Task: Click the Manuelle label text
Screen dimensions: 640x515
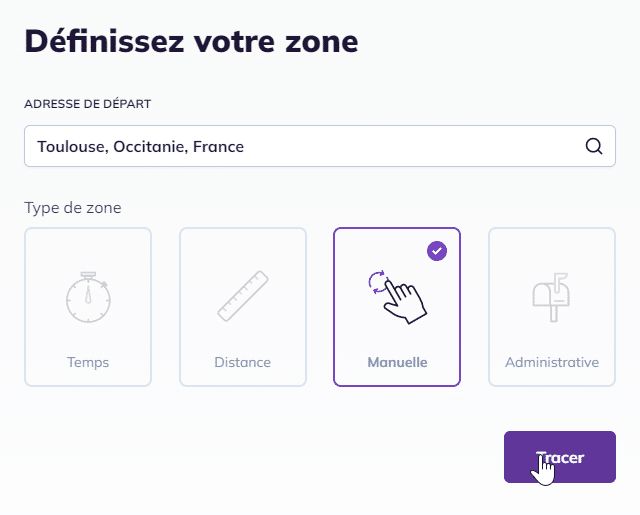Action: tap(397, 362)
